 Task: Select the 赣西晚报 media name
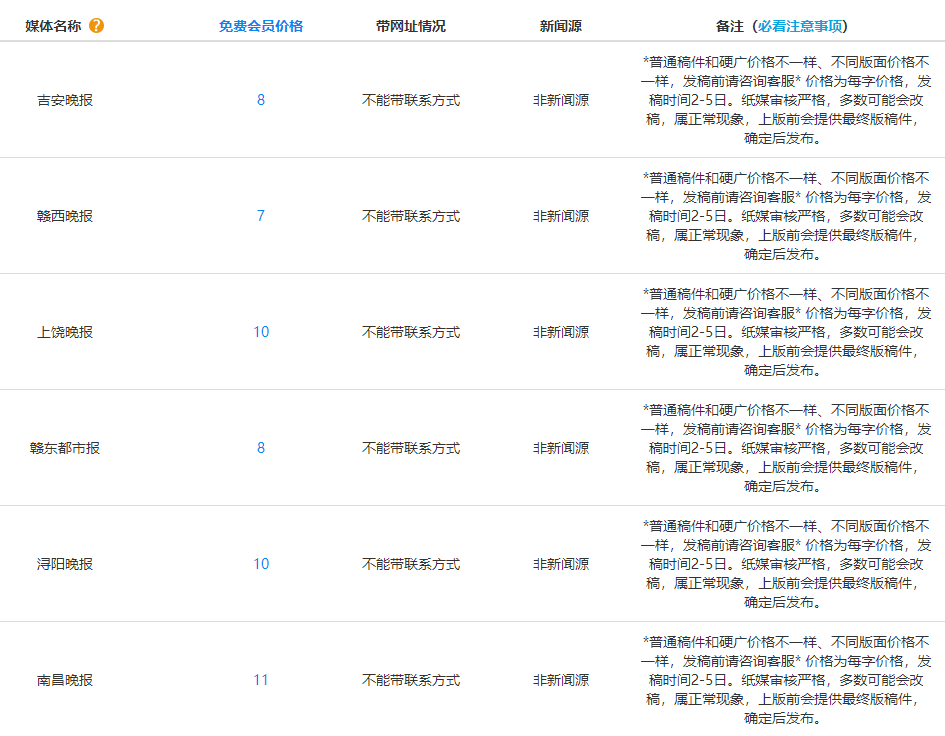click(65, 216)
